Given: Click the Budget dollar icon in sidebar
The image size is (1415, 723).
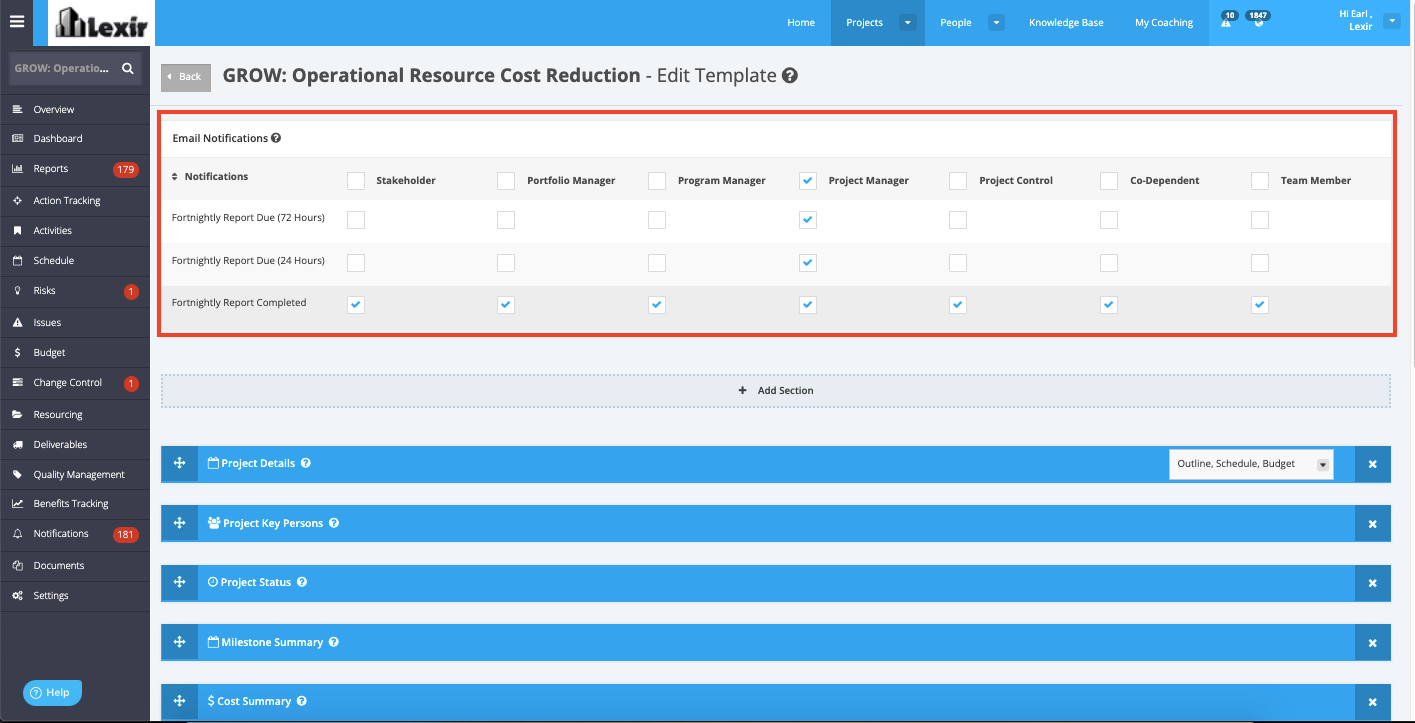Looking at the screenshot, I should (x=17, y=353).
